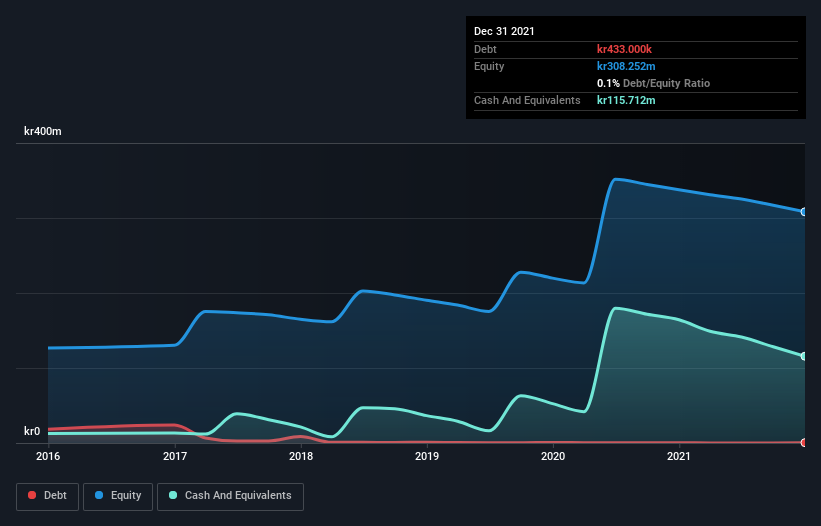
Task: Click the Debt row label in the tooltip
Action: click(x=485, y=49)
